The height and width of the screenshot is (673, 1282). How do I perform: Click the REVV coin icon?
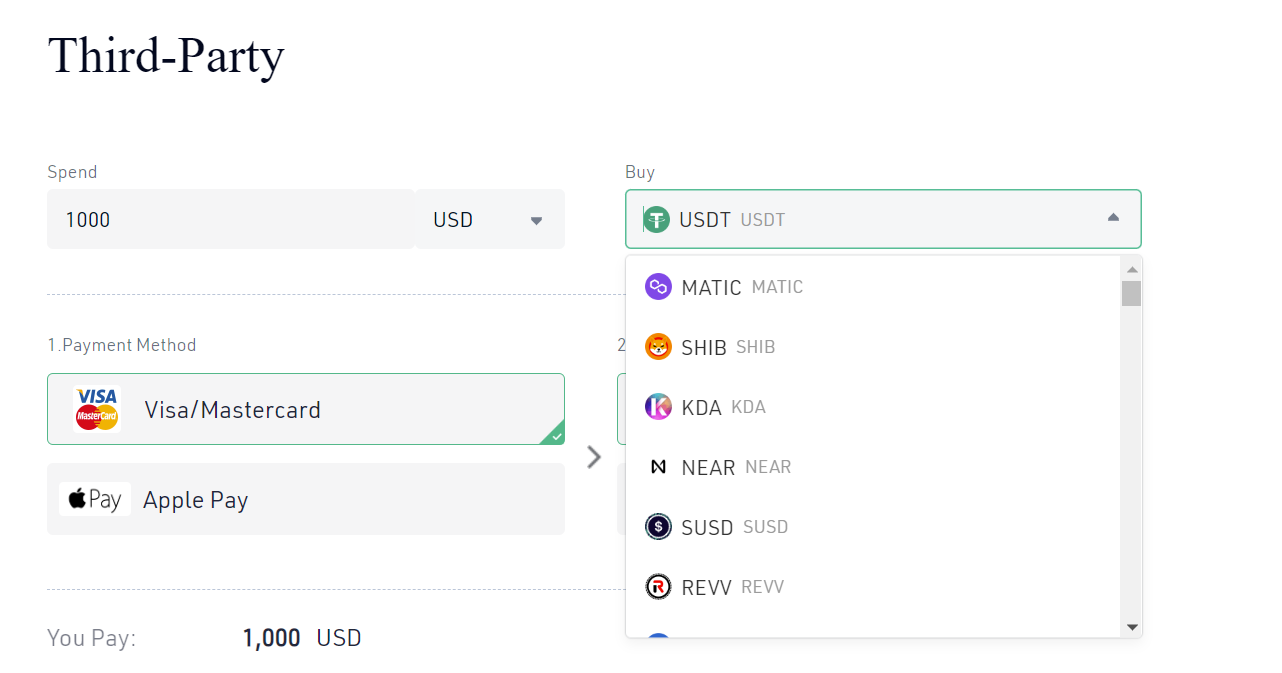click(x=658, y=587)
